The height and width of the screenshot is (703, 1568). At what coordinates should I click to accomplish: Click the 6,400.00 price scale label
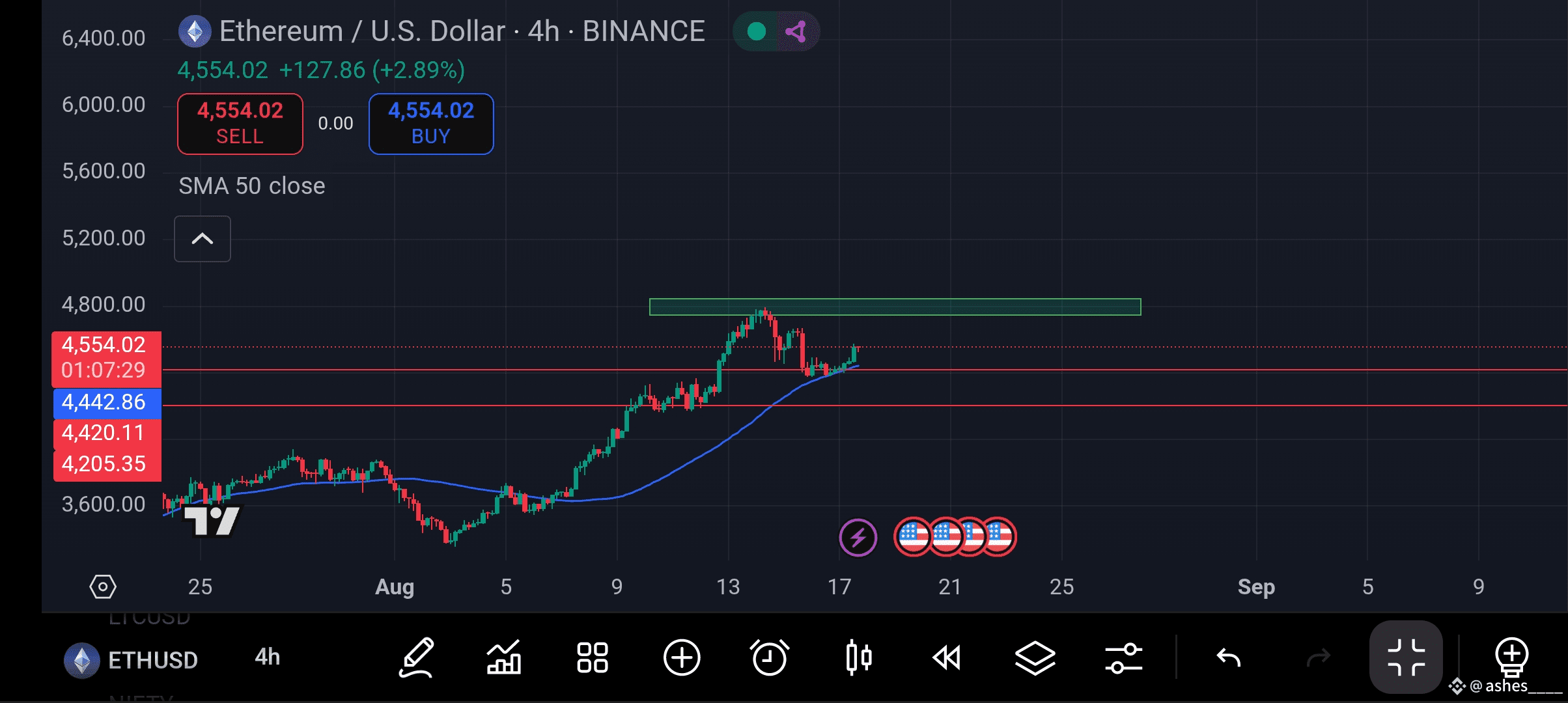point(104,38)
